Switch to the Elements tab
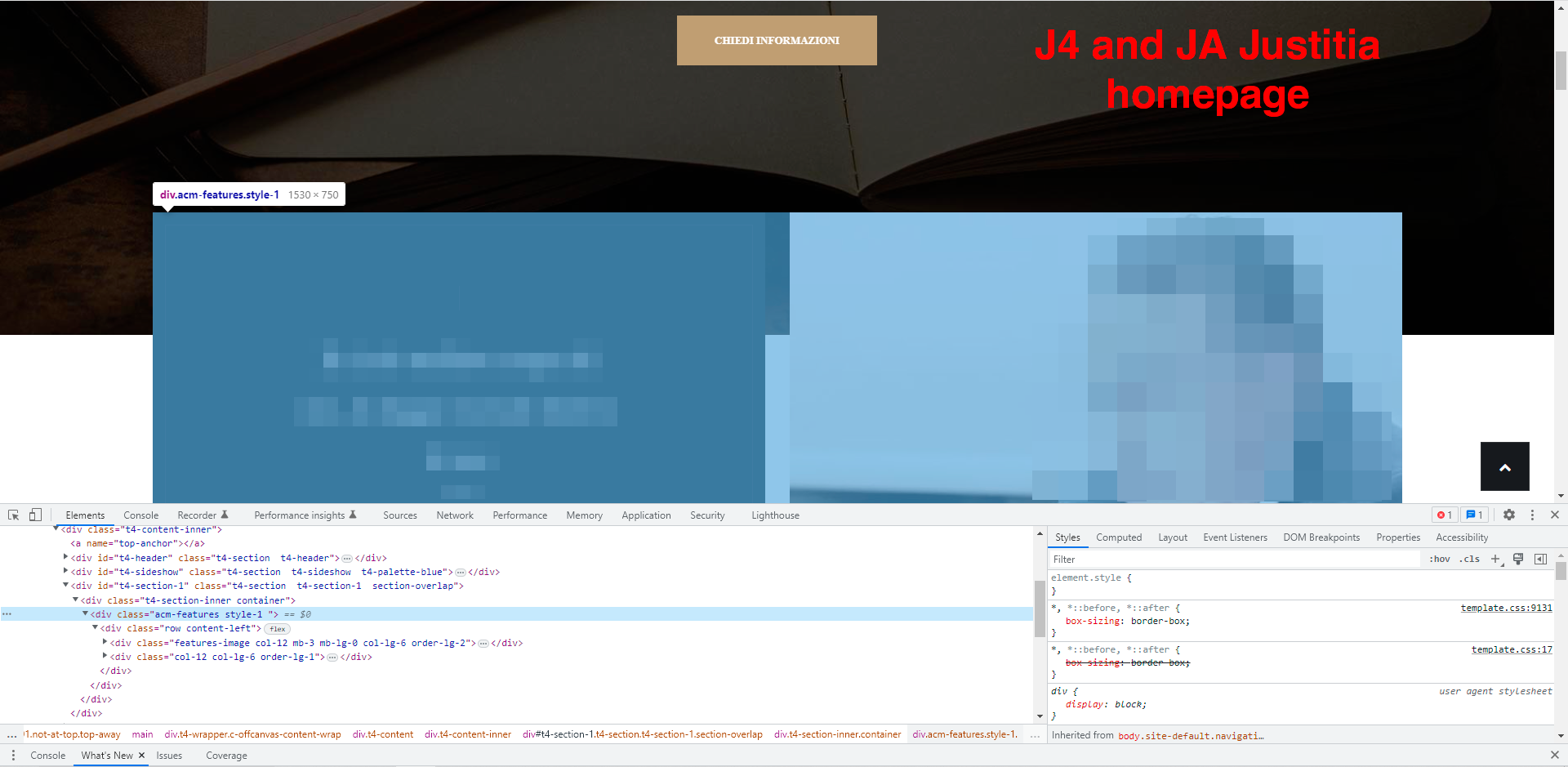 [x=85, y=515]
